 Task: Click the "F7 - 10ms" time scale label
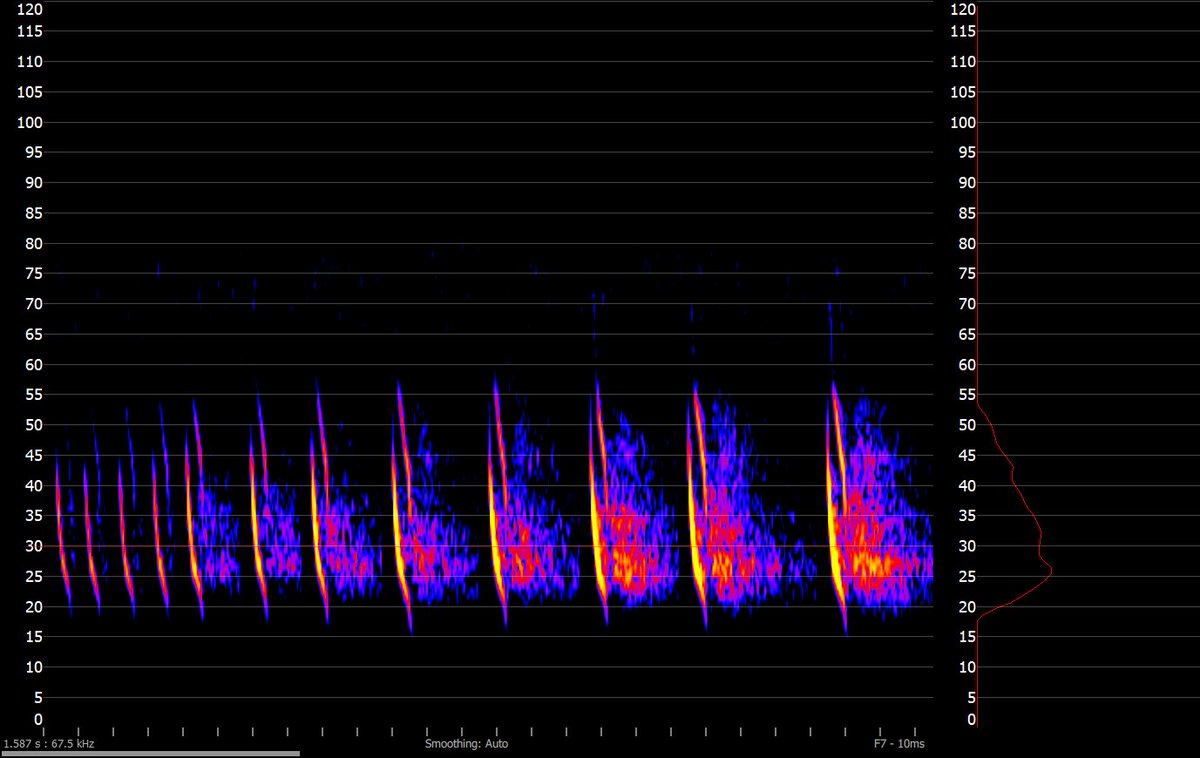[x=899, y=744]
